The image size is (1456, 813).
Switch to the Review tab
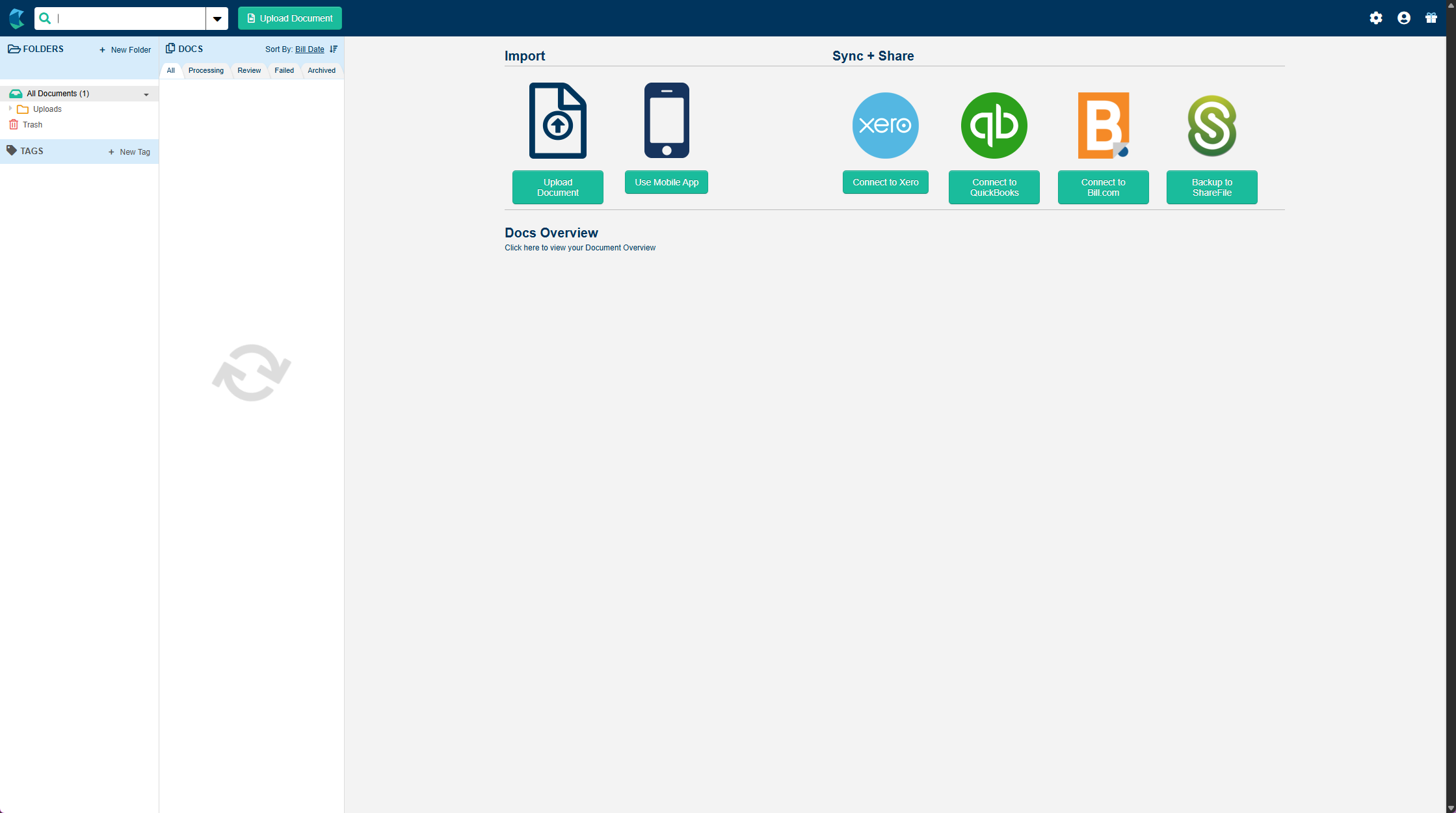pyautogui.click(x=249, y=70)
